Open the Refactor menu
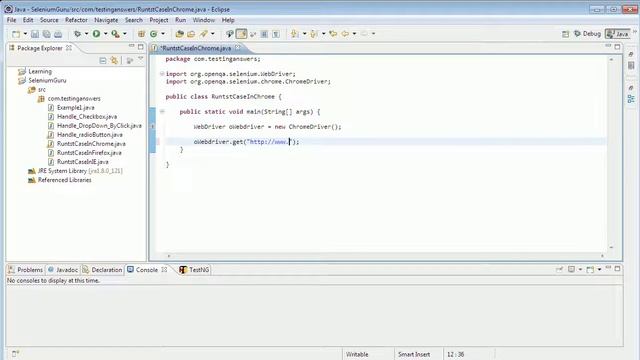Image resolution: width=640 pixels, height=360 pixels. pos(76,20)
